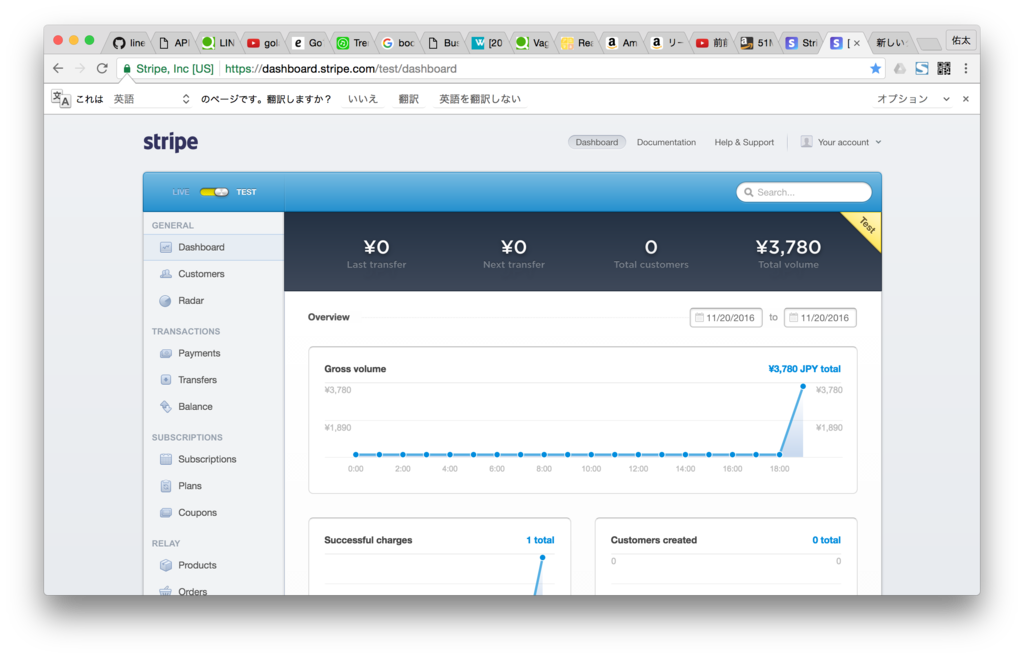Click the Stripe logo
This screenshot has height=658, width=1024.
(x=170, y=142)
